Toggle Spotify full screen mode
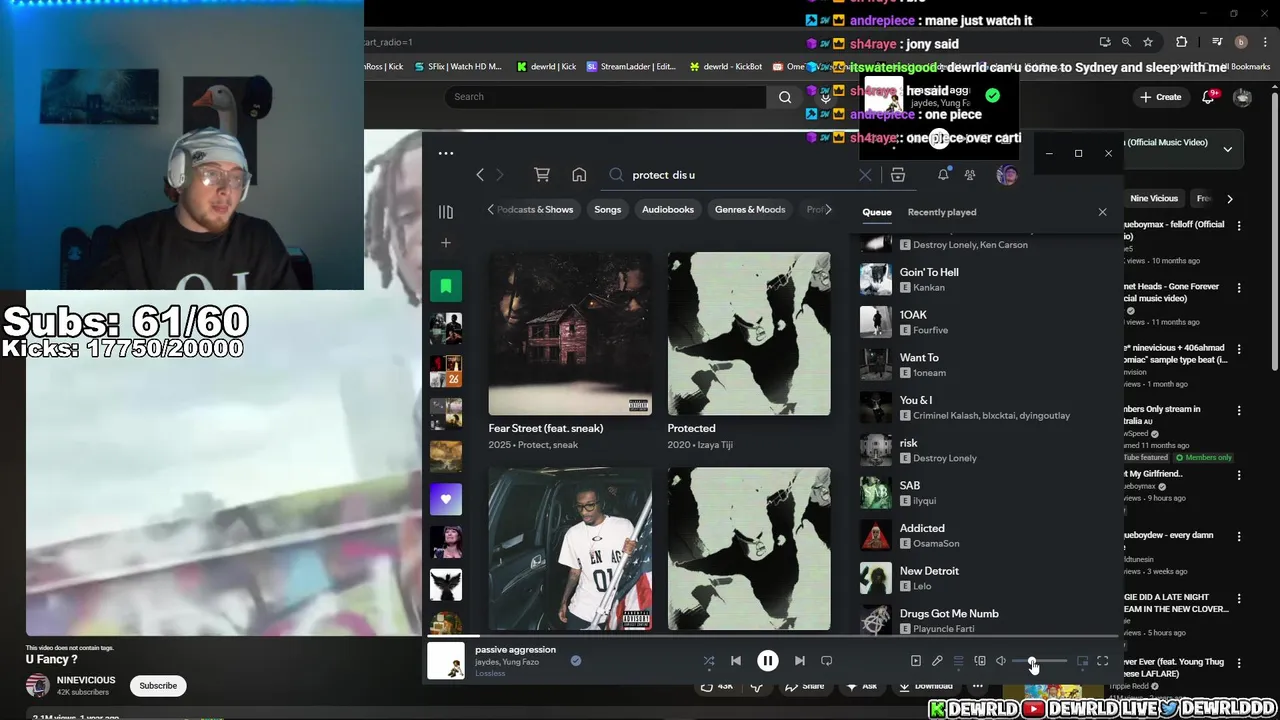 [1103, 661]
